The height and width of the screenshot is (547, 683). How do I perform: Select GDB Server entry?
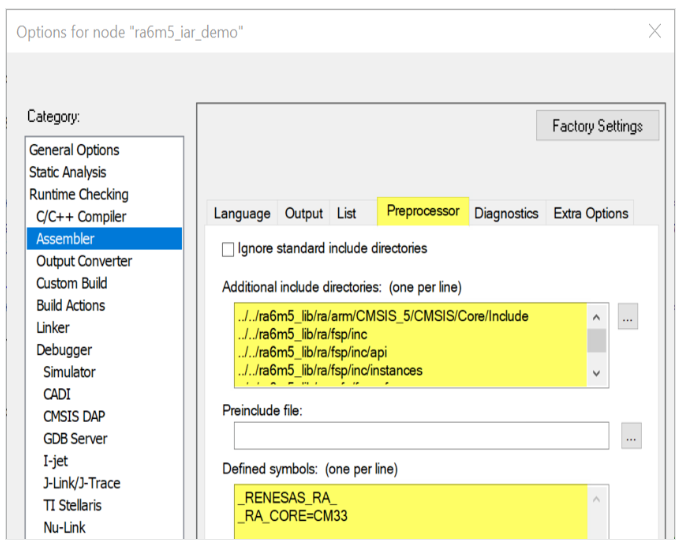(75, 439)
